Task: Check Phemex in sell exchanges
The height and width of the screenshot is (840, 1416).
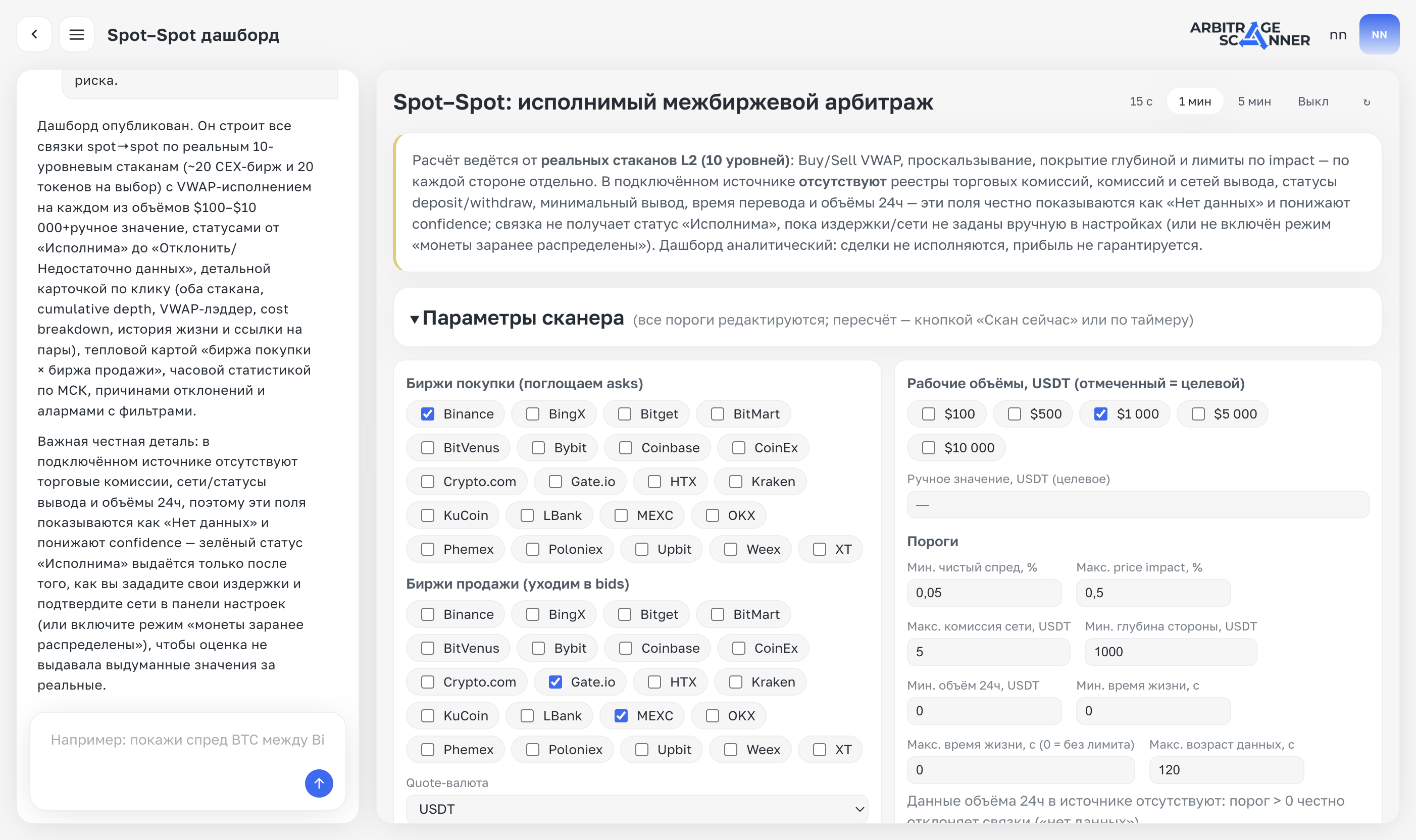Action: (x=427, y=750)
